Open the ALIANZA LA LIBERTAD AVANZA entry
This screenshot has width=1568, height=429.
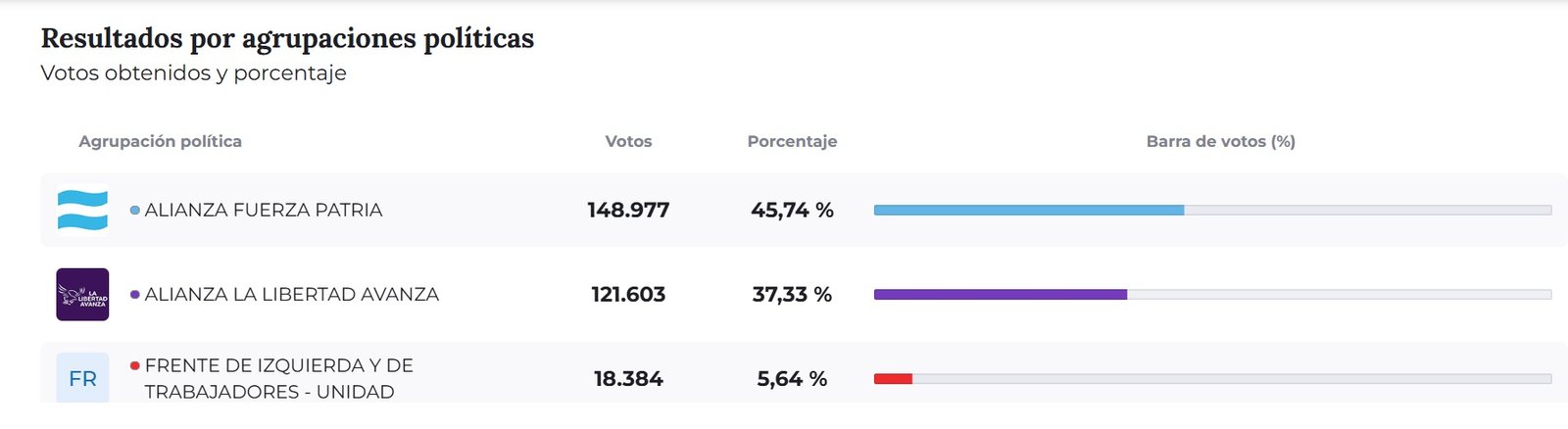point(291,294)
